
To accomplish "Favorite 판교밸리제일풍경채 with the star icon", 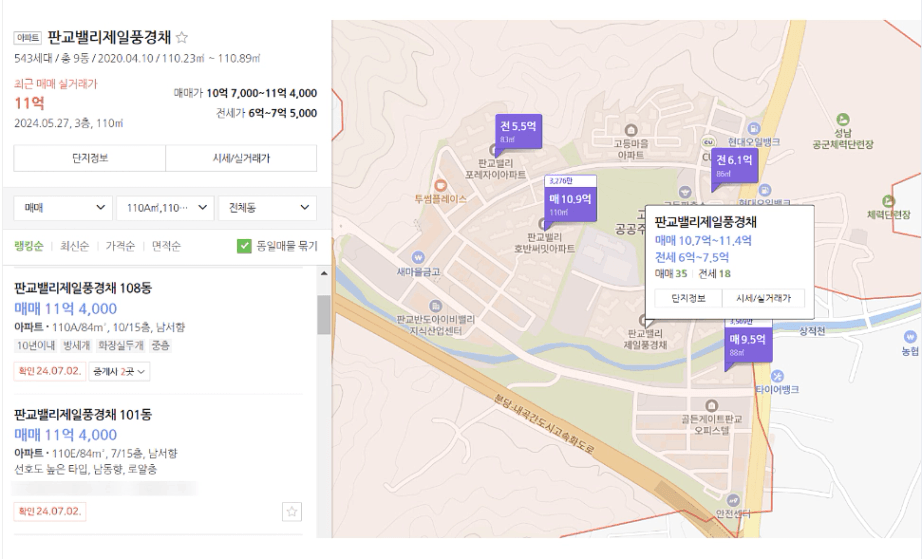I will (x=182, y=38).
